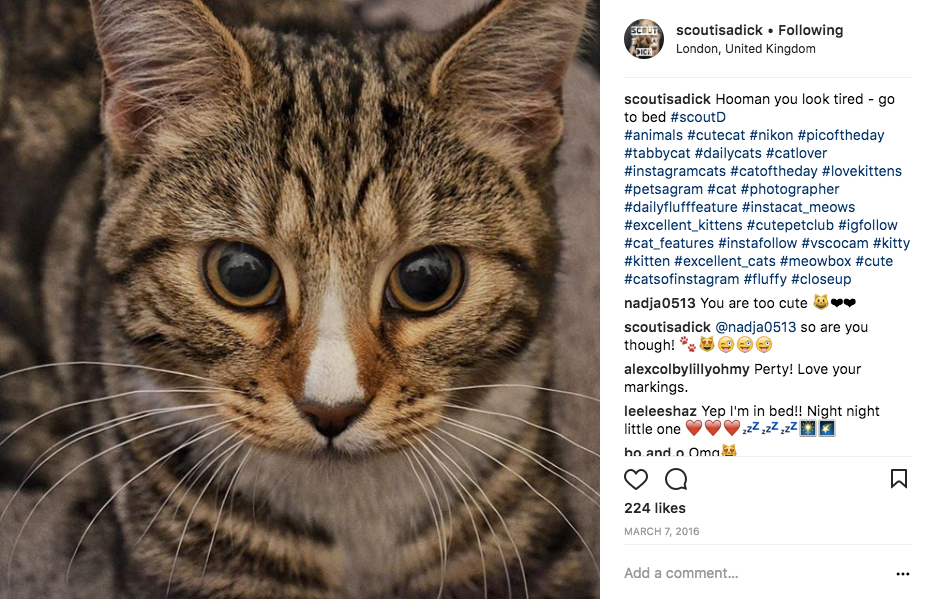
Task: Open the #catsofinstagram hashtag link
Action: (x=681, y=279)
